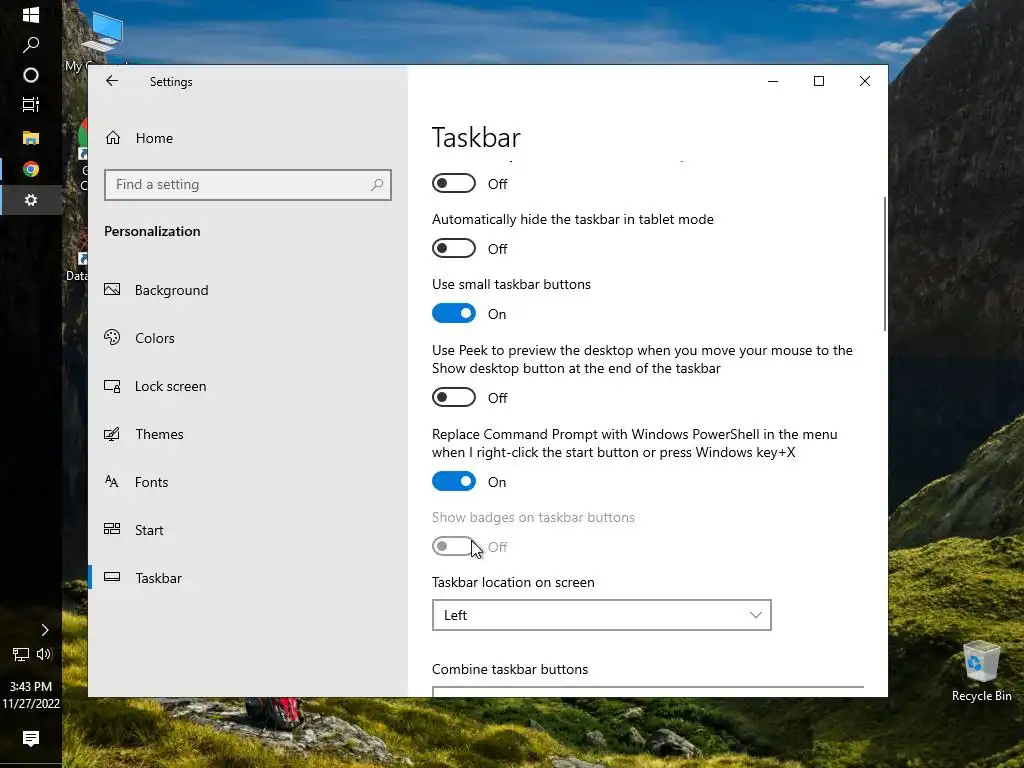The height and width of the screenshot is (768, 1024).
Task: Toggle auto-hide taskbar in tablet mode
Action: (454, 249)
